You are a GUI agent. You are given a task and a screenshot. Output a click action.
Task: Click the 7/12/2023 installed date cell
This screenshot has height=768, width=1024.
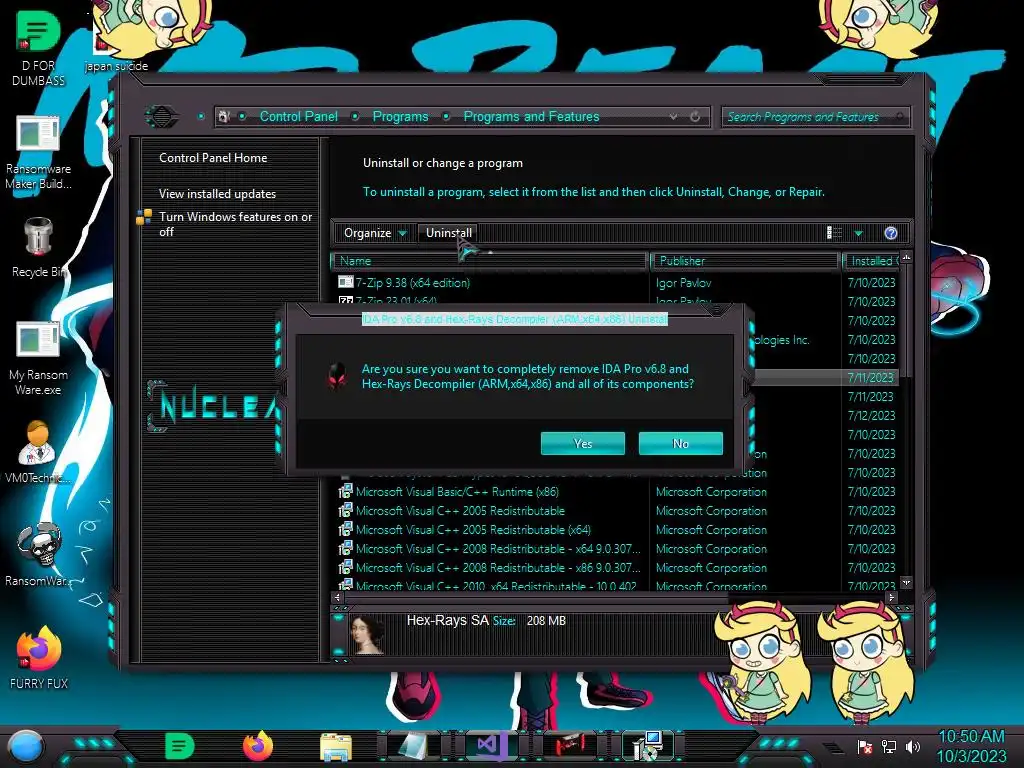[x=871, y=415]
